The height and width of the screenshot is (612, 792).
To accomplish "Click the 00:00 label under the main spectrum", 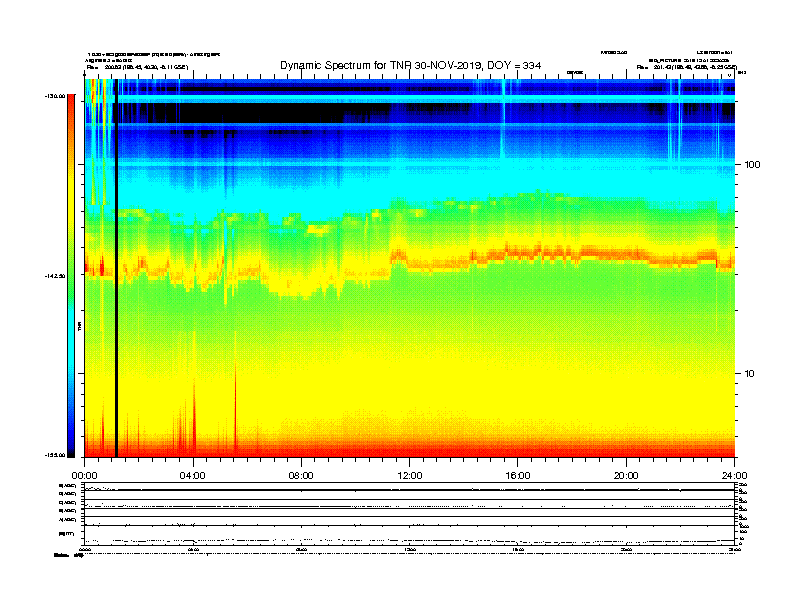I will (84, 476).
